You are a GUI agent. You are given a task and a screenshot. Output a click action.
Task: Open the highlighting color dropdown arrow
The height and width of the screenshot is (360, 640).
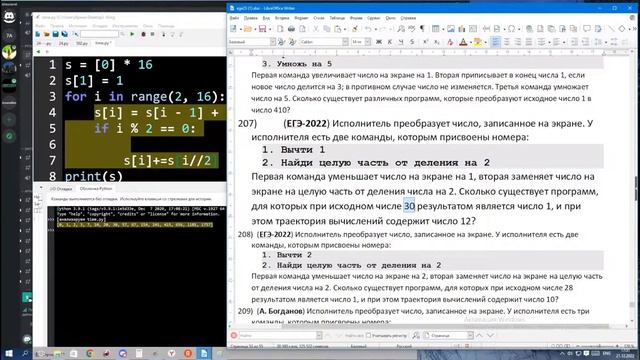pyautogui.click(x=485, y=42)
